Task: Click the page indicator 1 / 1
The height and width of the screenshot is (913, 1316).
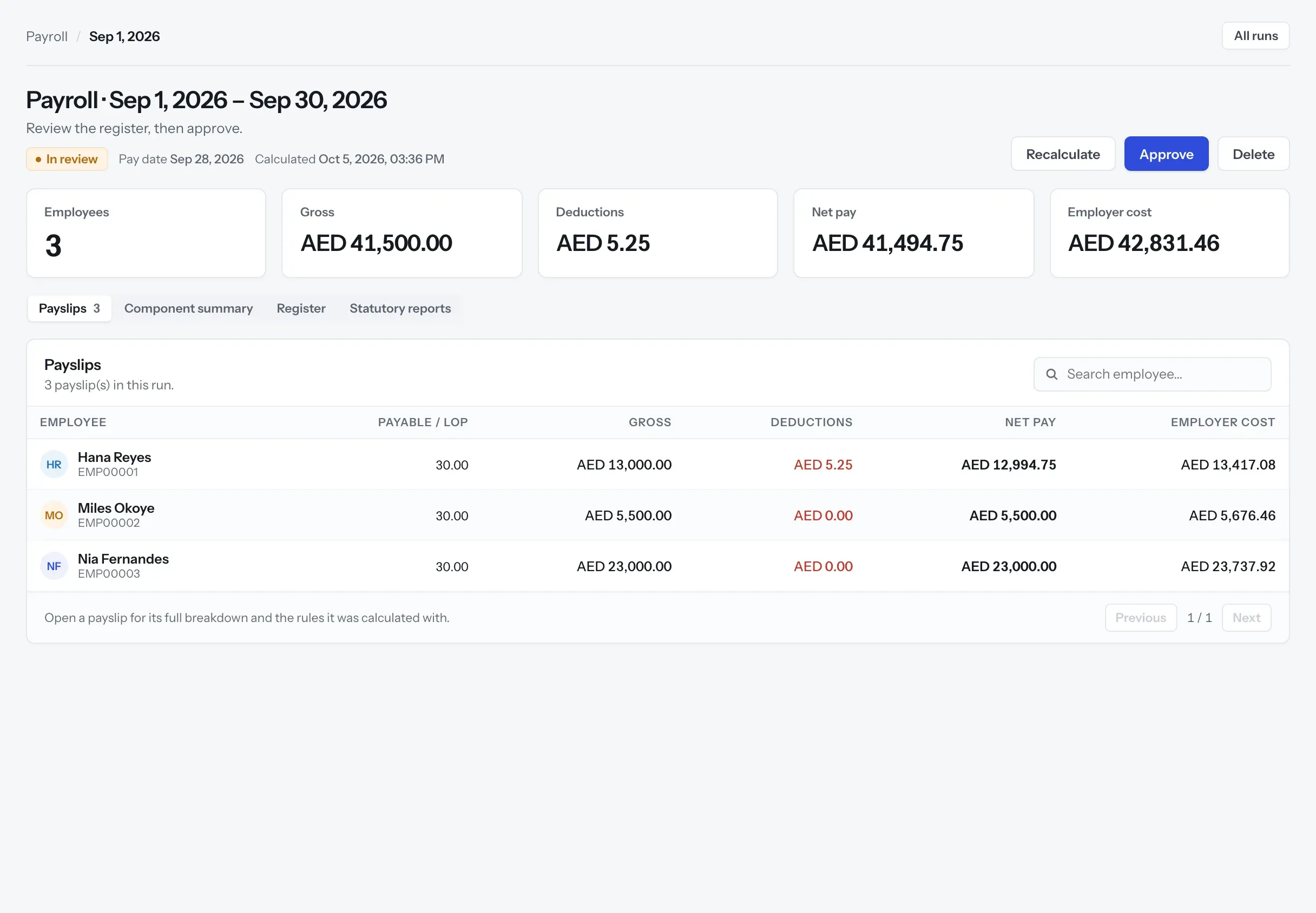Action: [x=1199, y=618]
